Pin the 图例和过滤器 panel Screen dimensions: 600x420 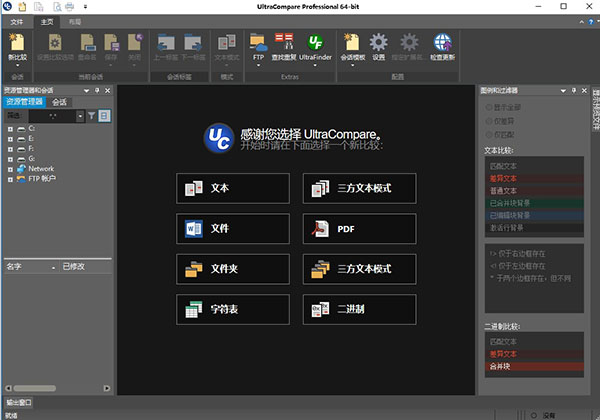click(574, 90)
